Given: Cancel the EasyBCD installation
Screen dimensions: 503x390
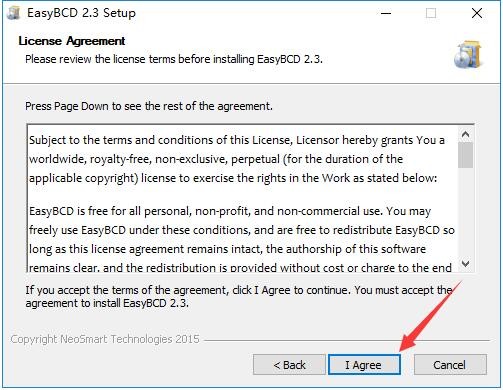Looking at the screenshot, I should 450,365.
